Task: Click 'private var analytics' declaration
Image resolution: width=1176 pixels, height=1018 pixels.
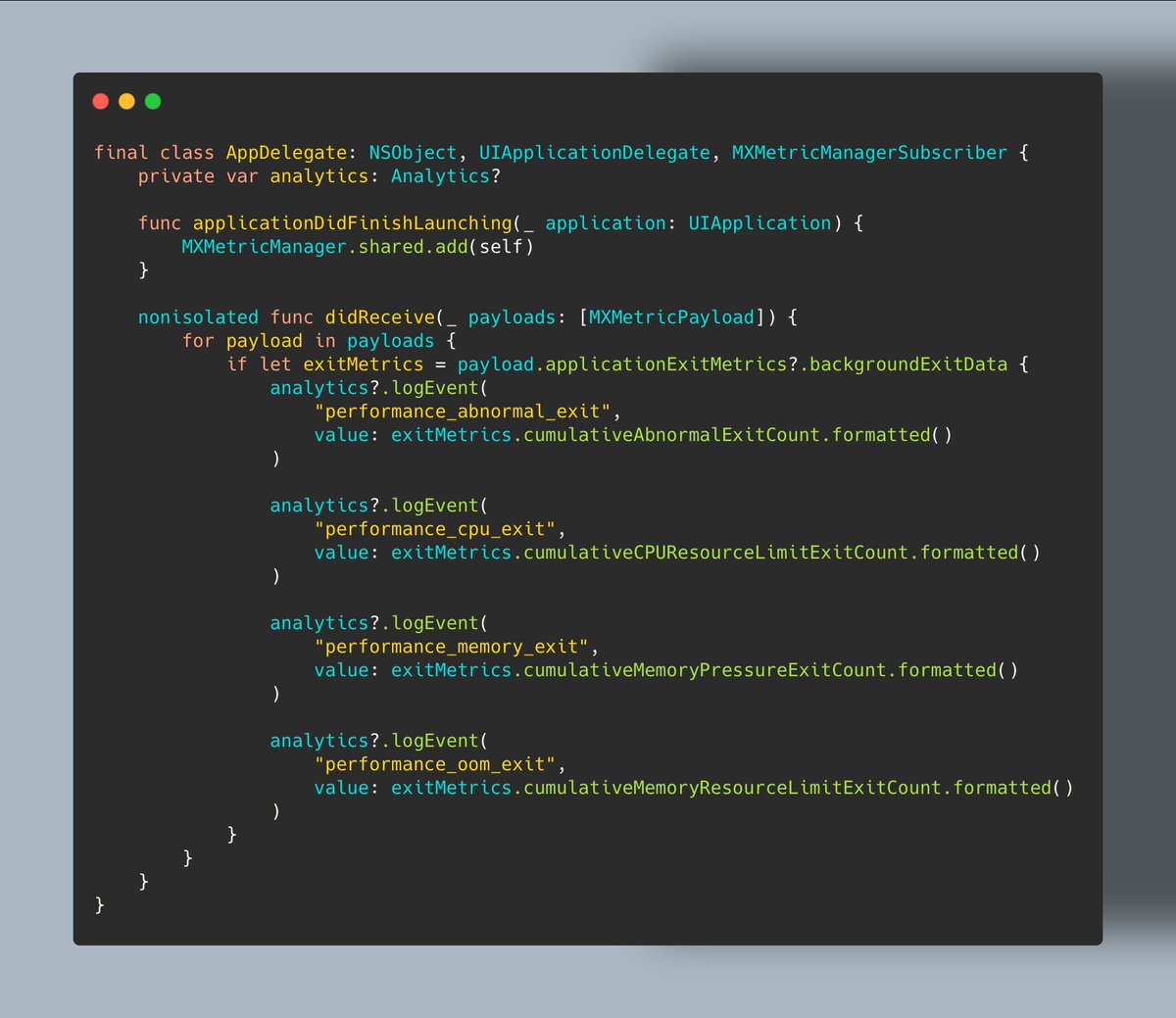Action: pos(253,176)
